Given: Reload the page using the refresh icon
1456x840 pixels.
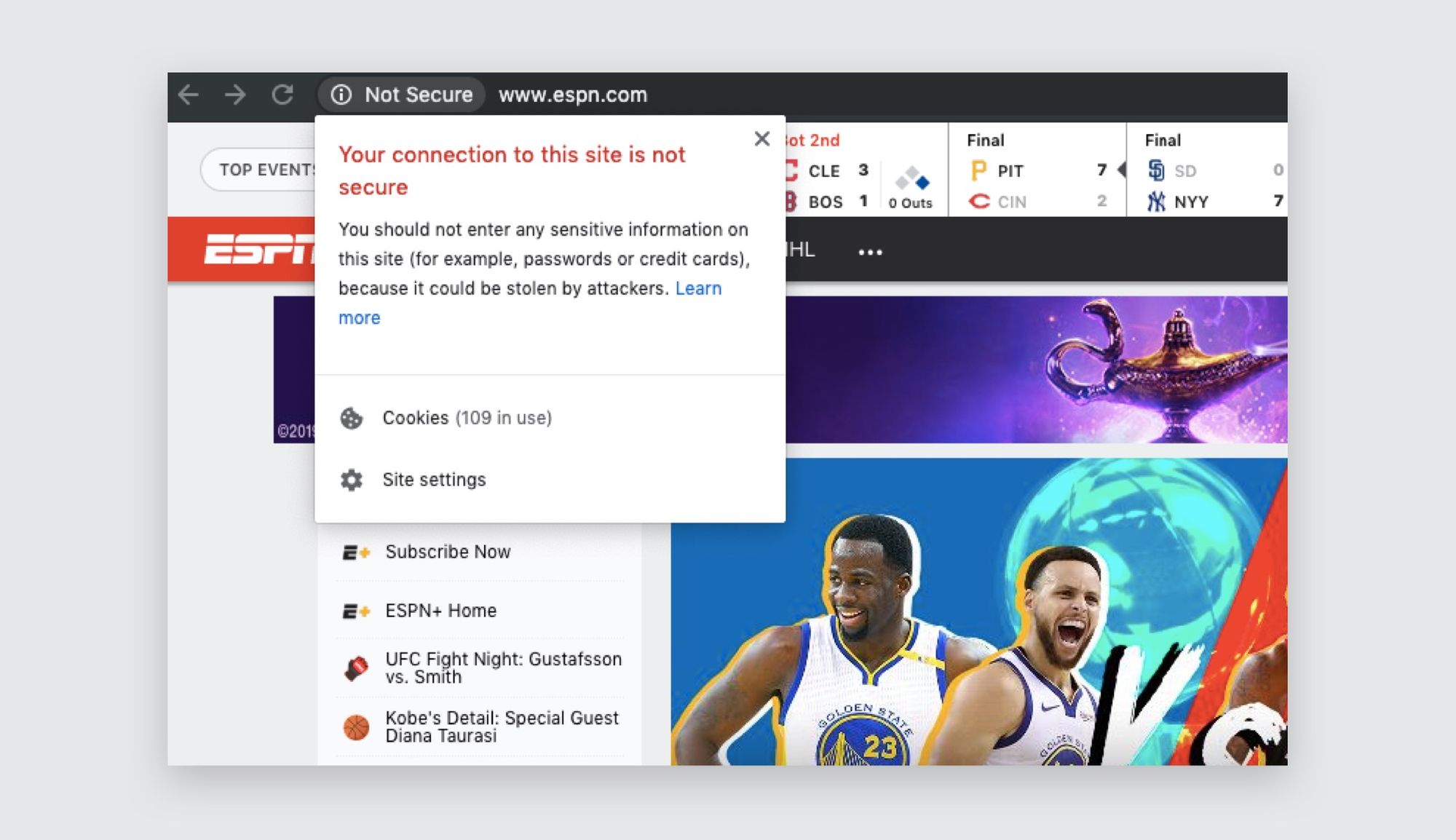Looking at the screenshot, I should (x=282, y=95).
